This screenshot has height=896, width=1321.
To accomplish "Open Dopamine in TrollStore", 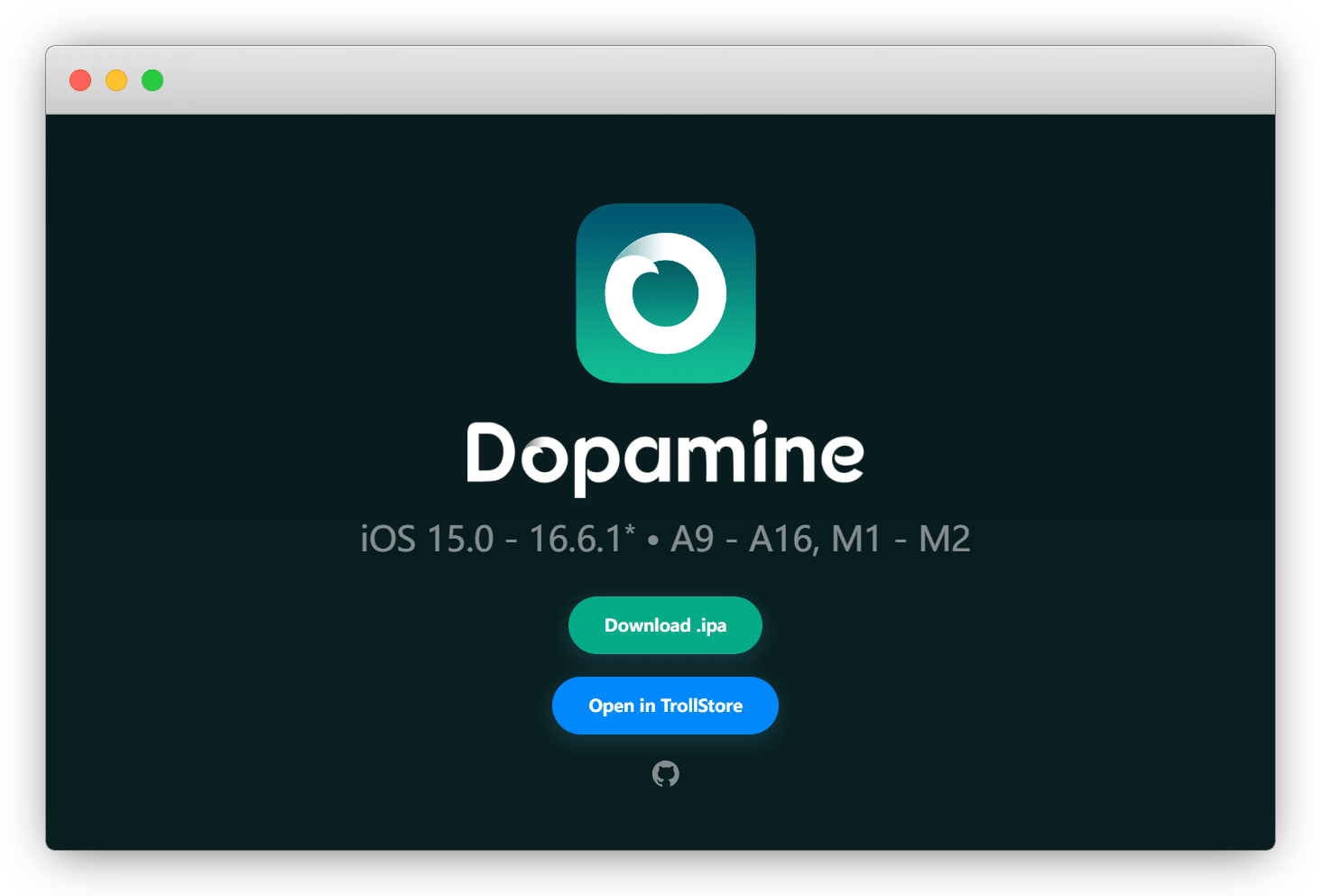I will tap(665, 706).
